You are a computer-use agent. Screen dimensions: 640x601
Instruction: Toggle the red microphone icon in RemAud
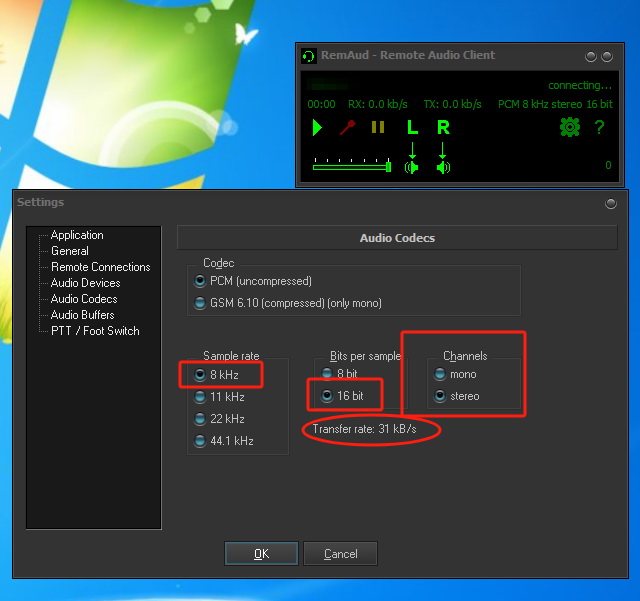[x=347, y=127]
